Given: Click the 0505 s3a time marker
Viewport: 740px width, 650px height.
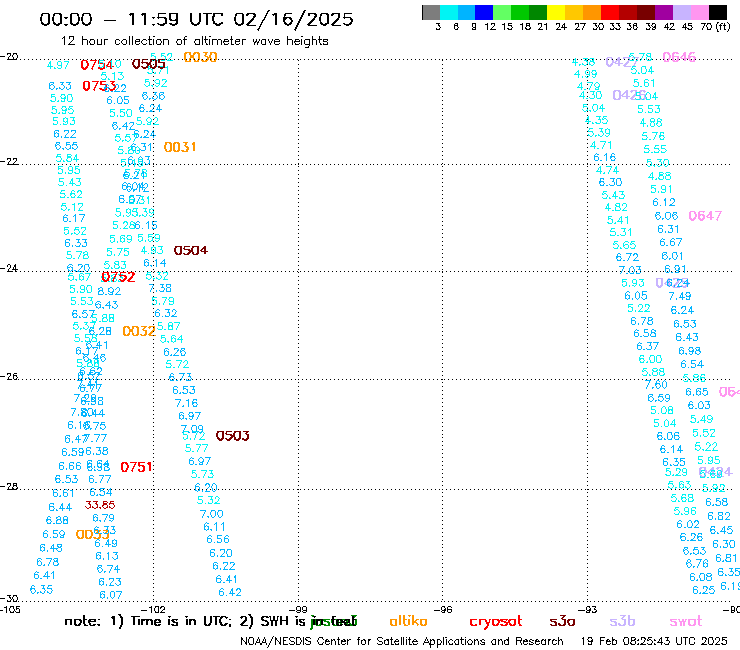Looking at the screenshot, I should tap(149, 64).
